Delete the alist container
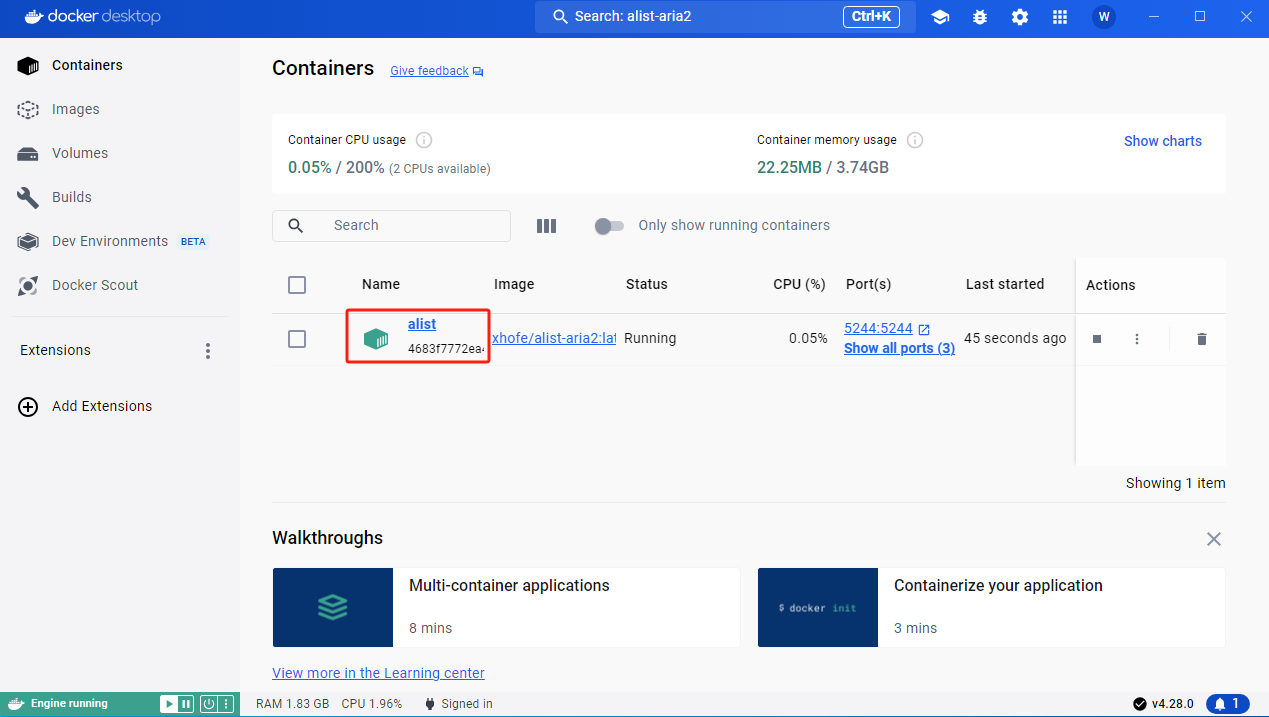 pyautogui.click(x=1200, y=338)
